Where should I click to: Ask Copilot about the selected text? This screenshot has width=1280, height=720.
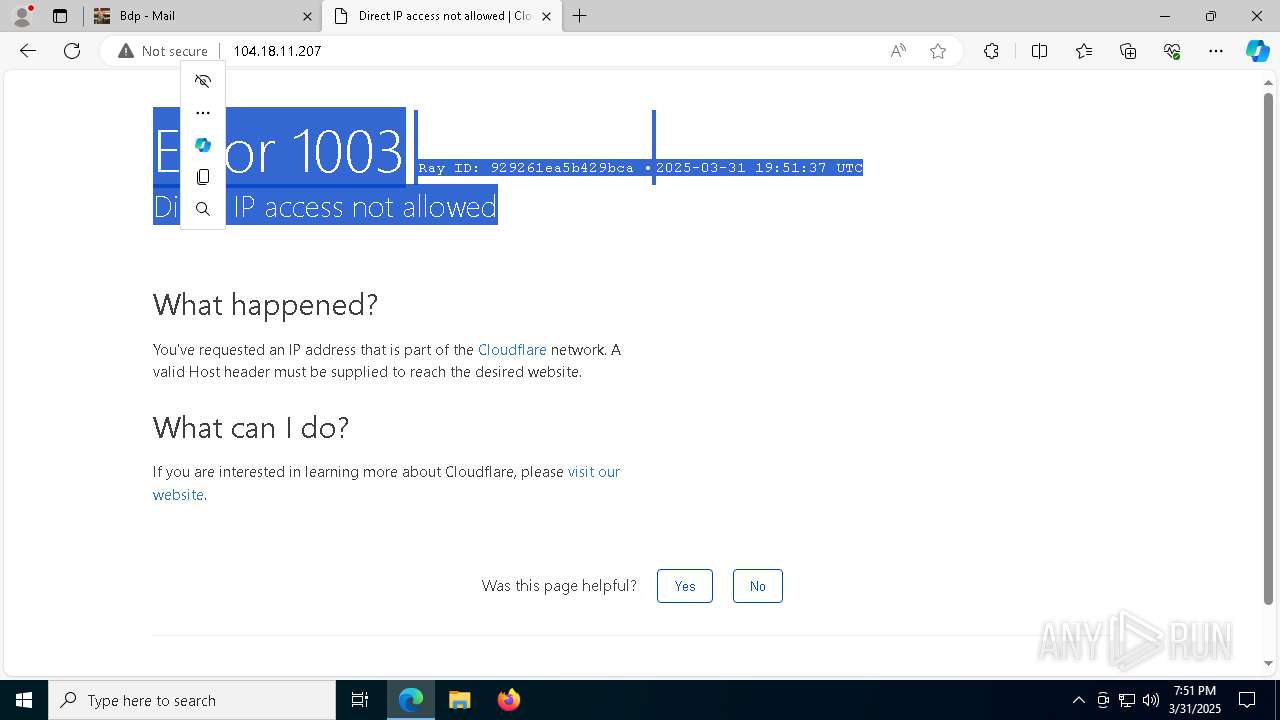pyautogui.click(x=203, y=145)
